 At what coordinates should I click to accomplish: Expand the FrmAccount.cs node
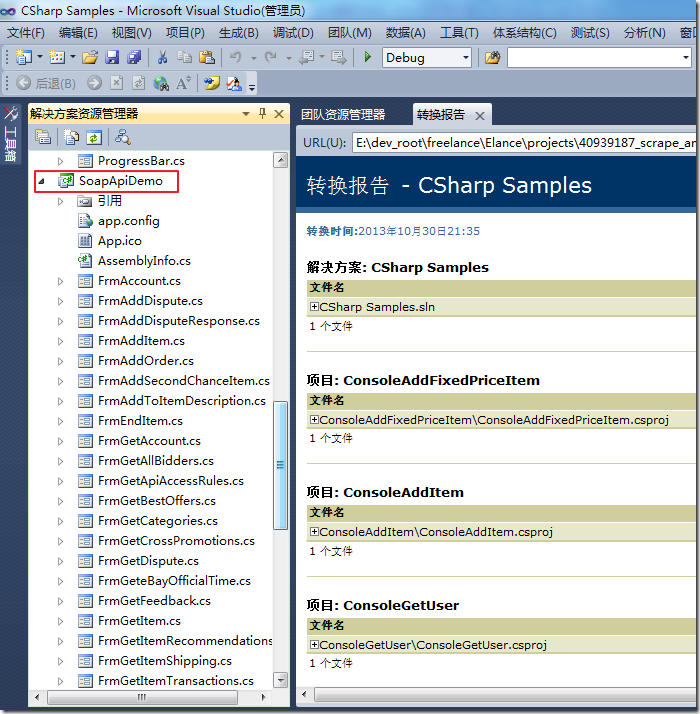click(x=61, y=281)
